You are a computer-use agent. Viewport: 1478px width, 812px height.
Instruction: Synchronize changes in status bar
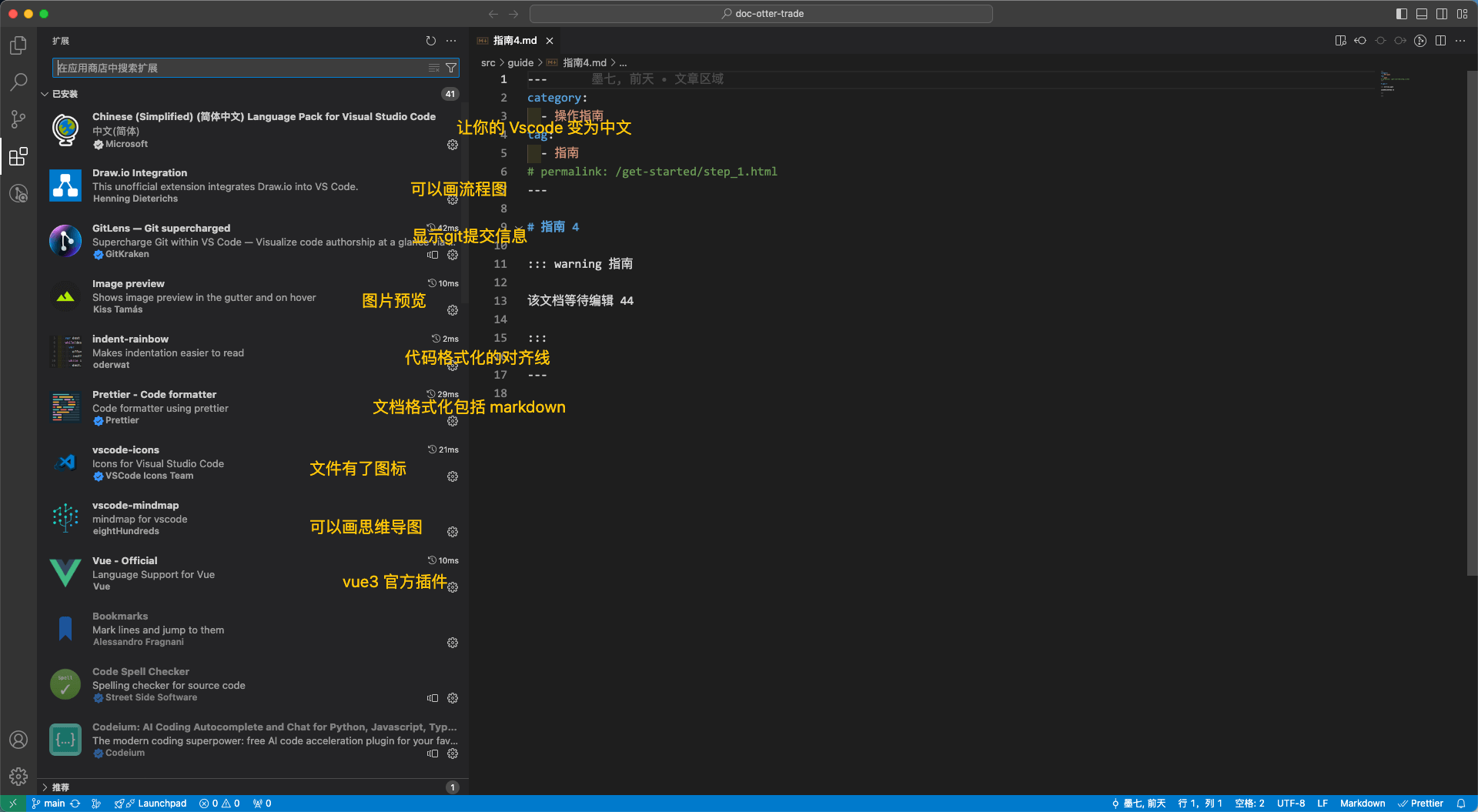[x=75, y=804]
